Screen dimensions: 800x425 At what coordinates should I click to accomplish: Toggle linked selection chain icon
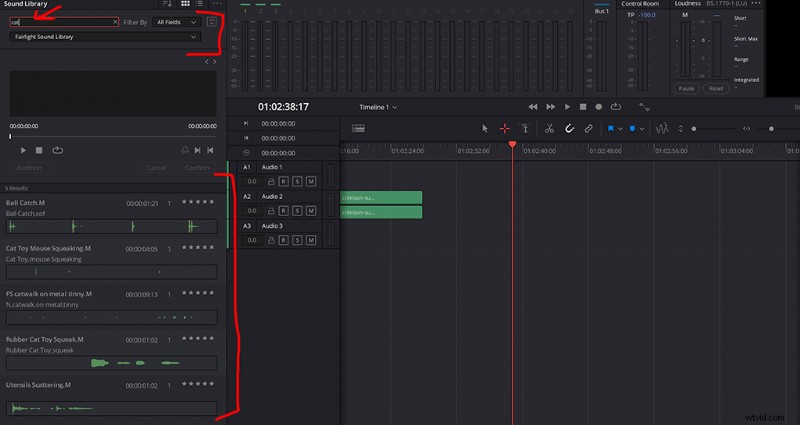tap(588, 129)
